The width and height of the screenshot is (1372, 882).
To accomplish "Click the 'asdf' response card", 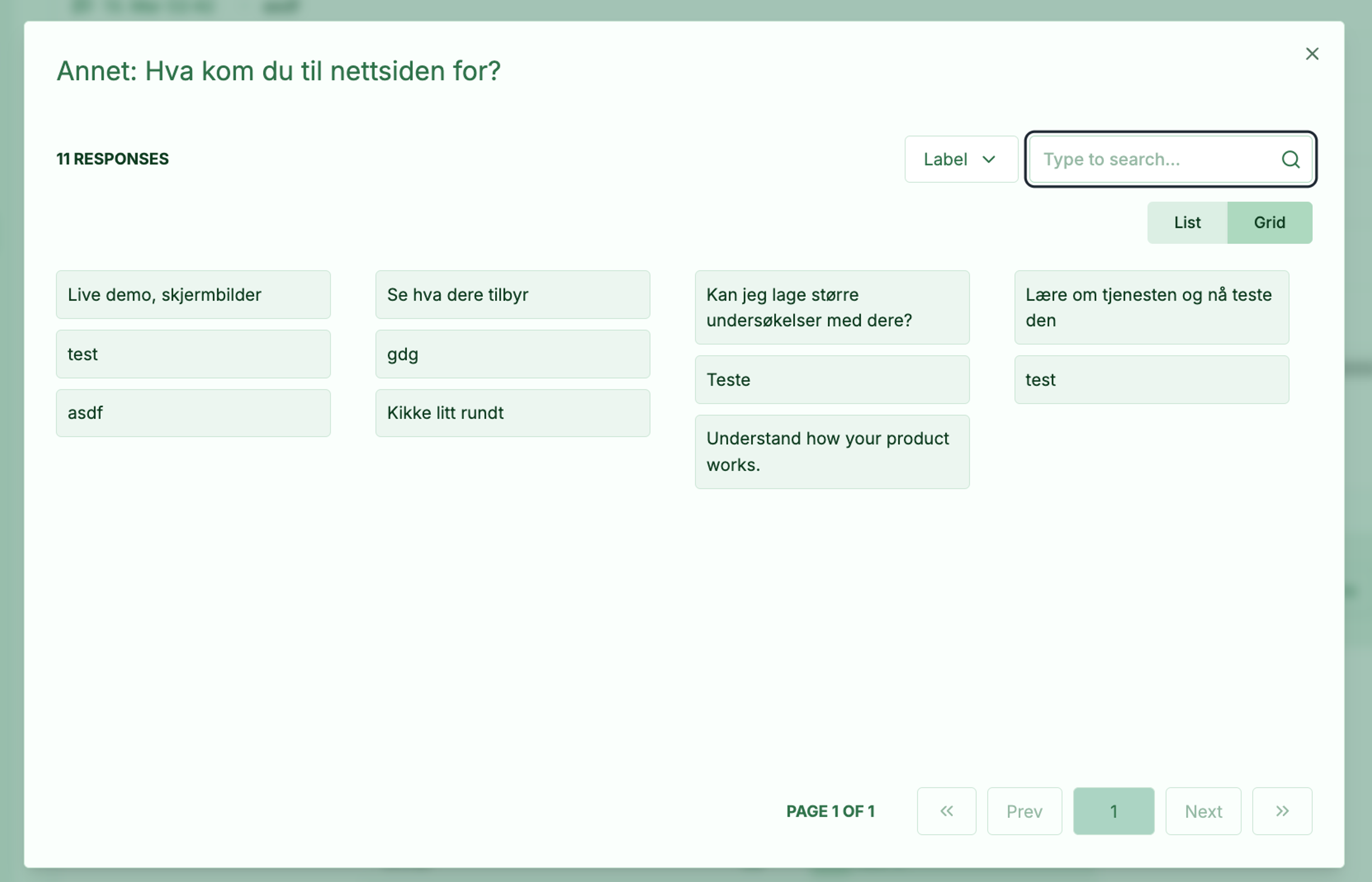I will (194, 413).
